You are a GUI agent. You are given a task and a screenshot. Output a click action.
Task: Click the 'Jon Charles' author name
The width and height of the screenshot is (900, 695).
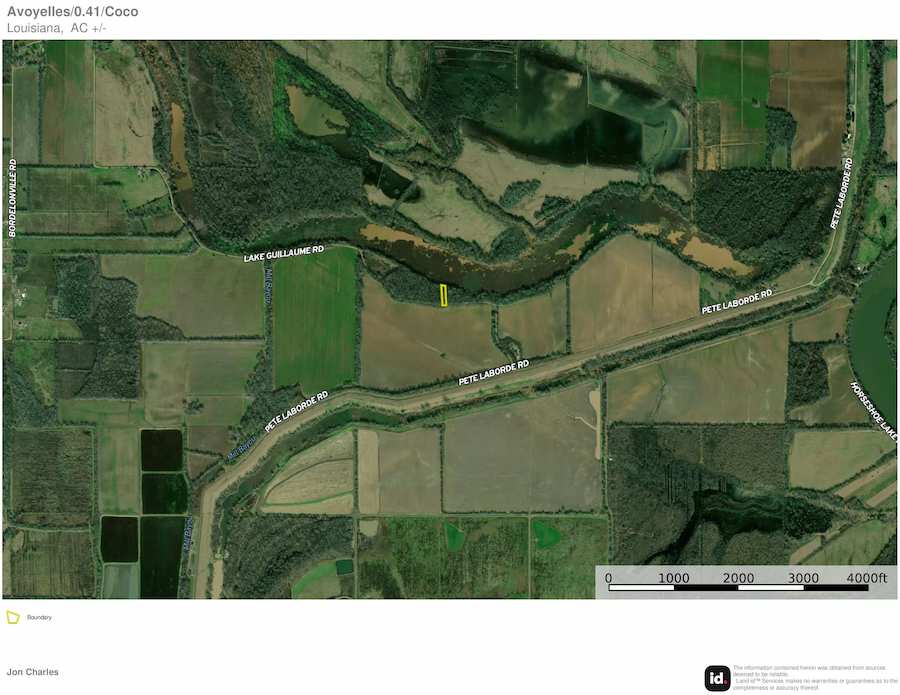tap(33, 672)
